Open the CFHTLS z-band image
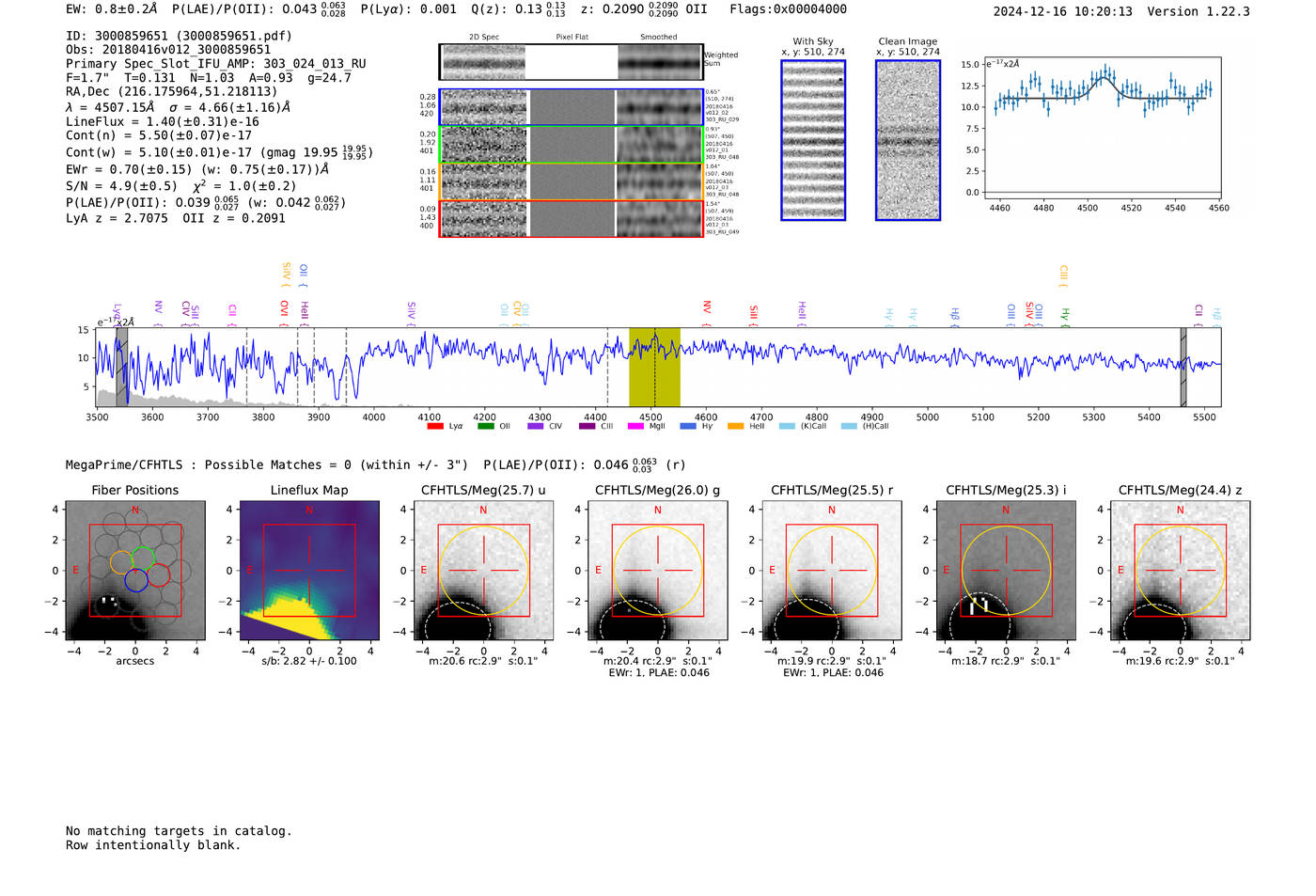 click(1180, 571)
